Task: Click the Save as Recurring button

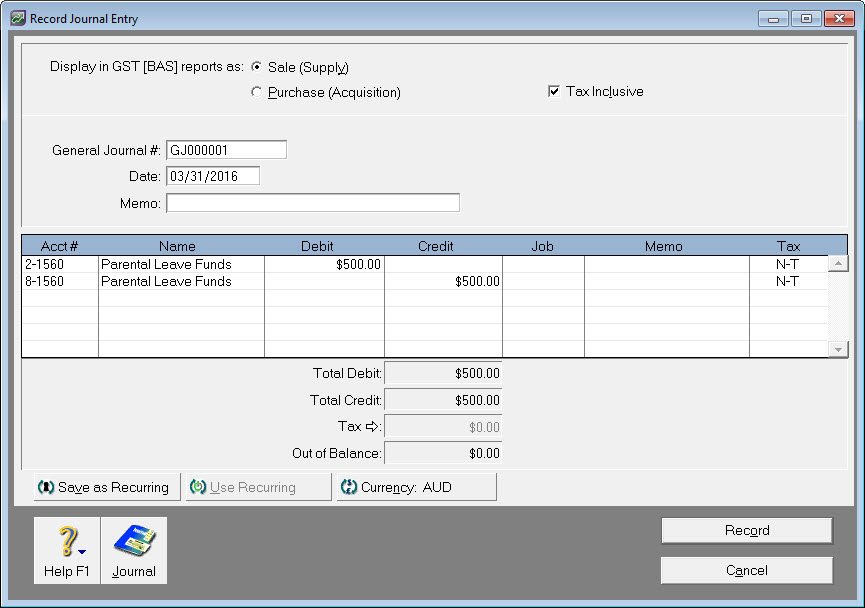Action: click(x=104, y=487)
